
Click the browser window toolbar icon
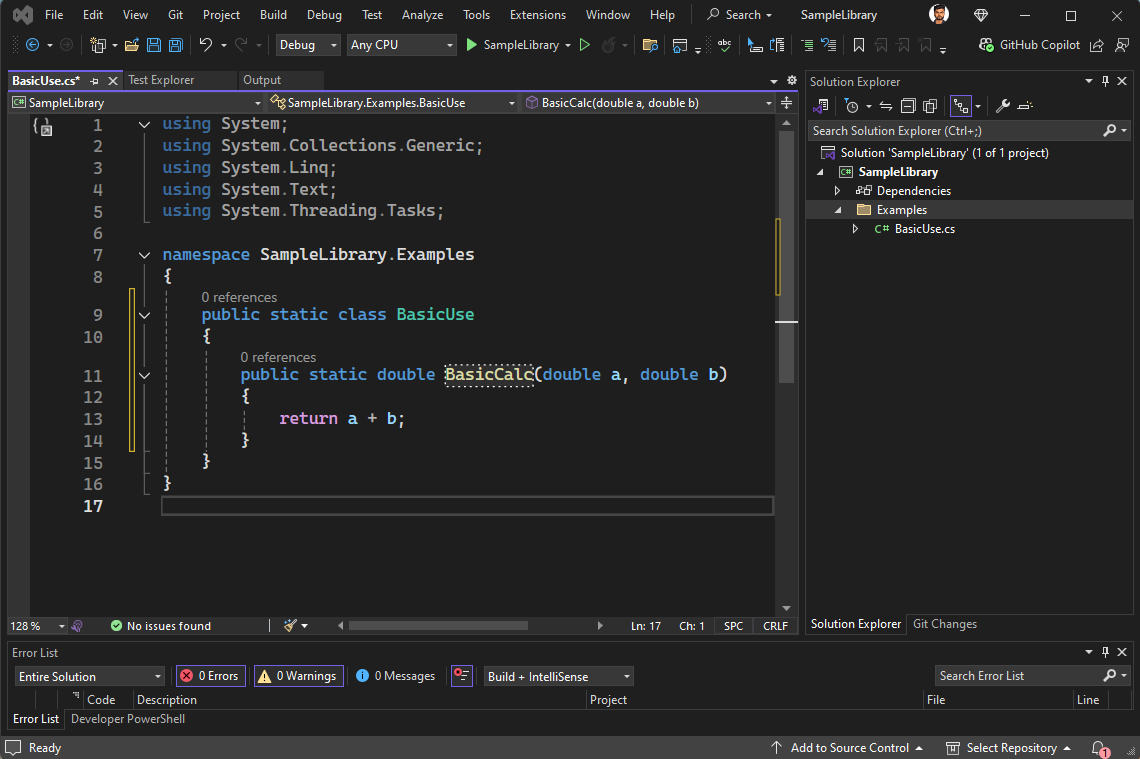(679, 45)
